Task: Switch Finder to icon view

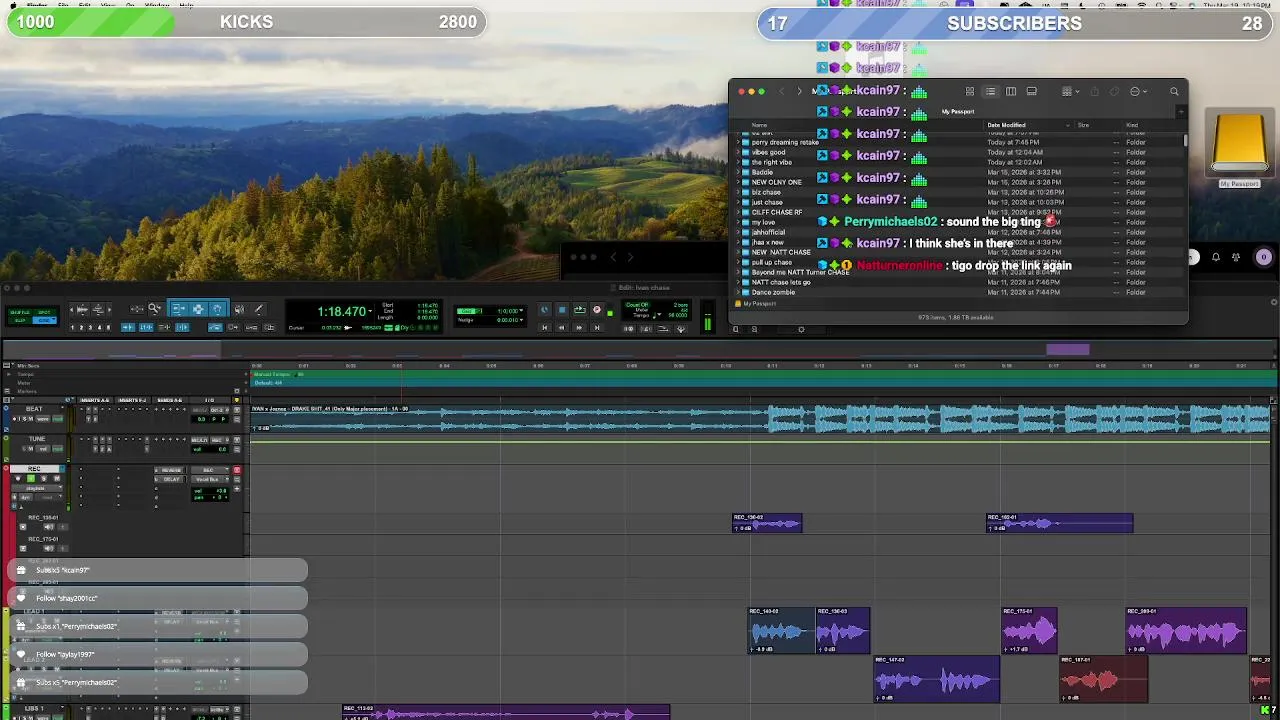Action: 969,92
